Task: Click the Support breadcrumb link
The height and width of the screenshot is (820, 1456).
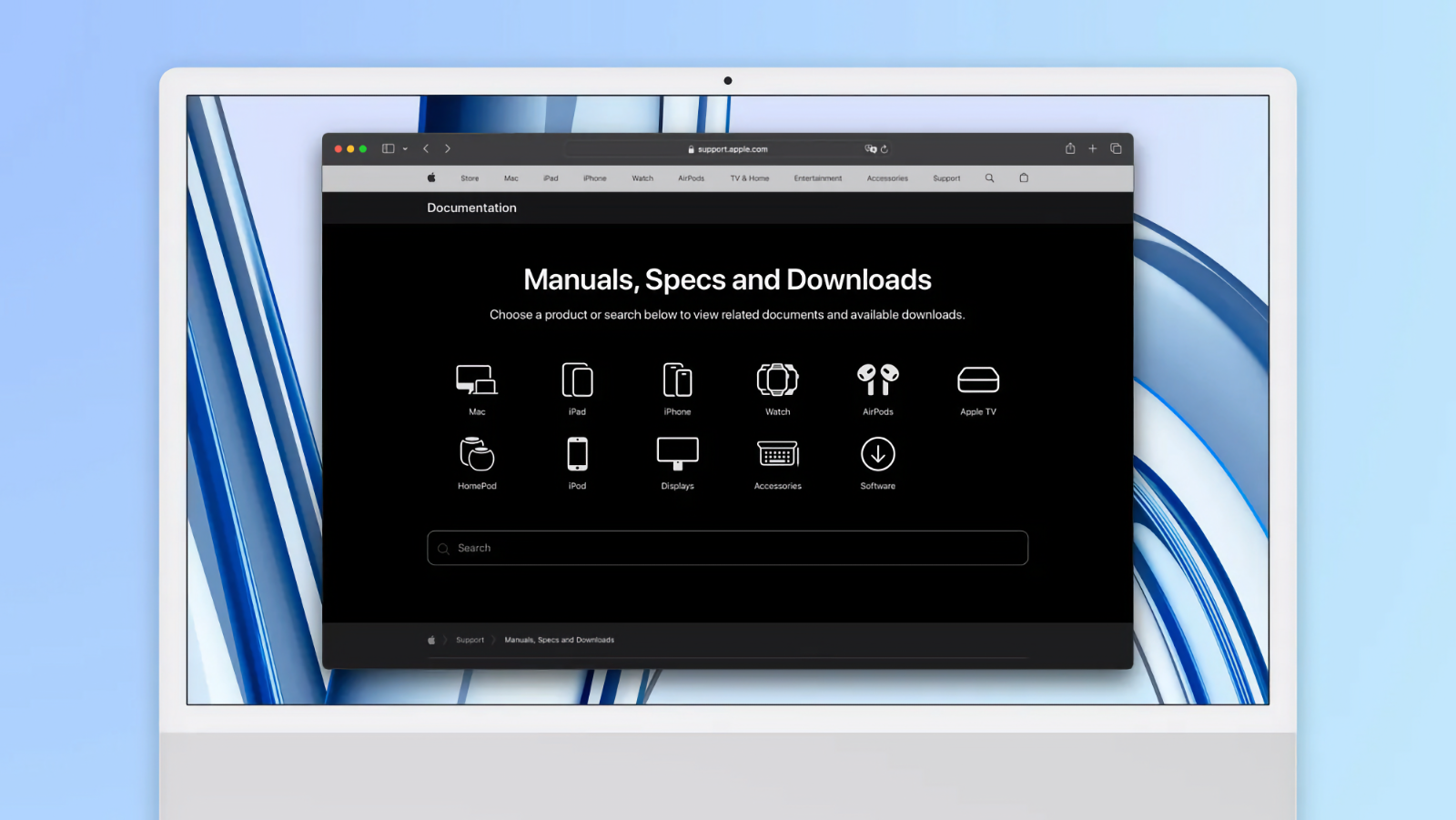Action: click(x=470, y=640)
